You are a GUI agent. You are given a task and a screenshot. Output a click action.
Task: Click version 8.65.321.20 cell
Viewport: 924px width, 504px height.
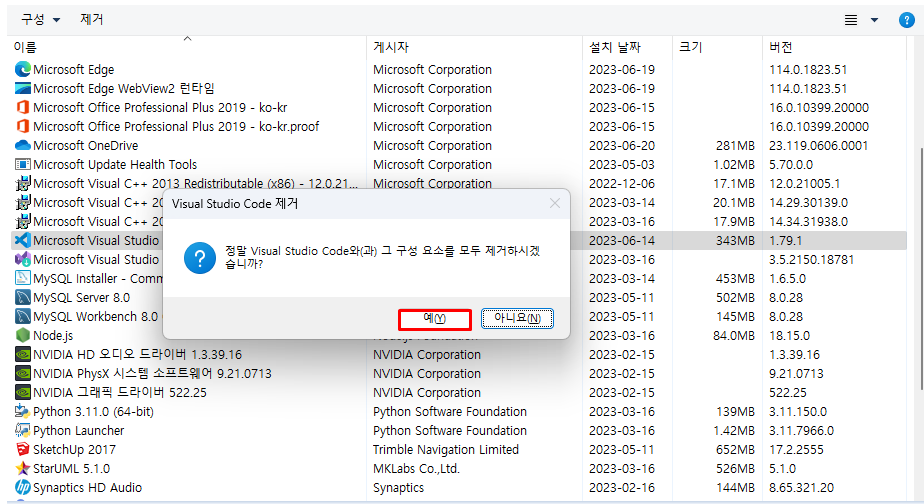pyautogui.click(x=801, y=487)
